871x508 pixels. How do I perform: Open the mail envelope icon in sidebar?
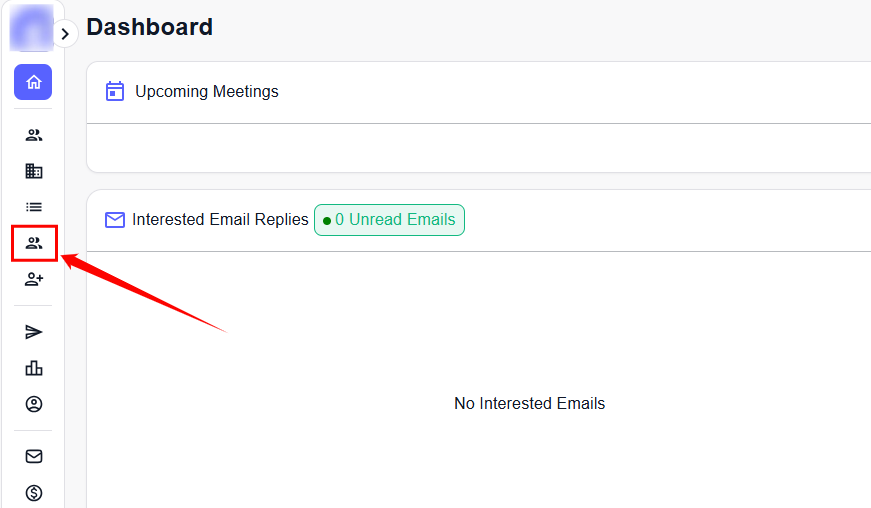pyautogui.click(x=34, y=456)
